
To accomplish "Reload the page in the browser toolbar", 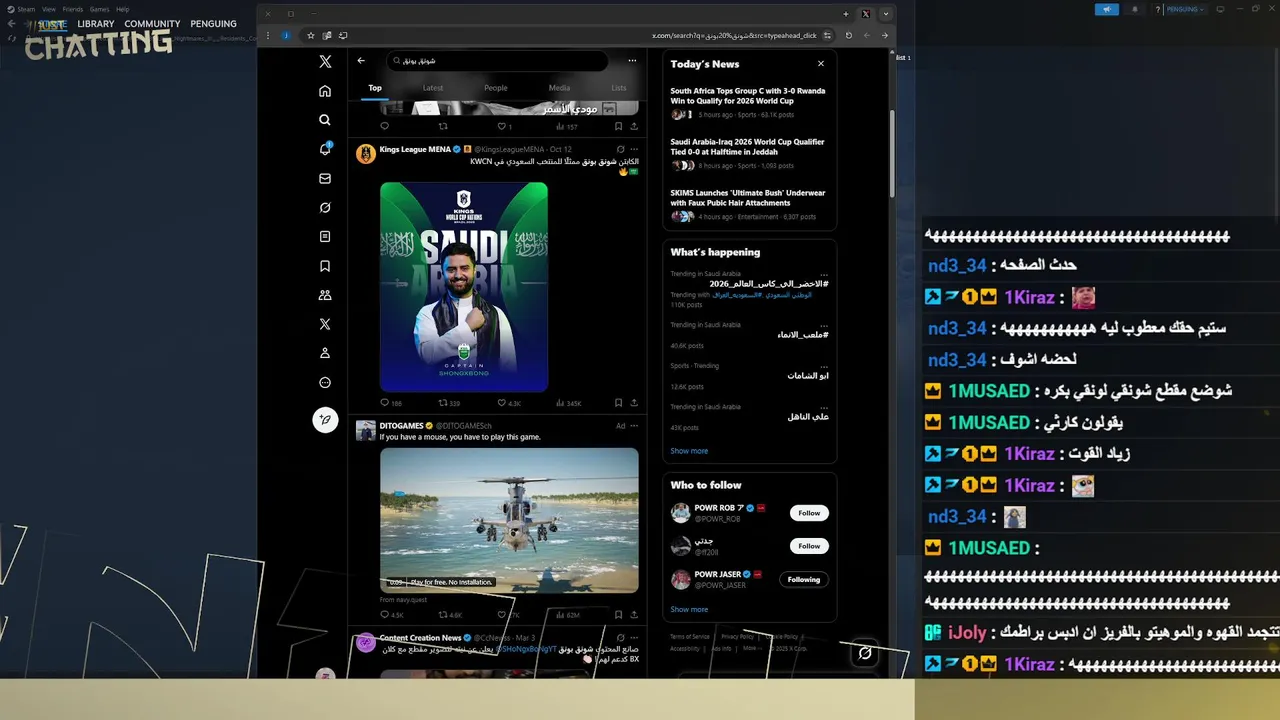I will click(x=849, y=35).
